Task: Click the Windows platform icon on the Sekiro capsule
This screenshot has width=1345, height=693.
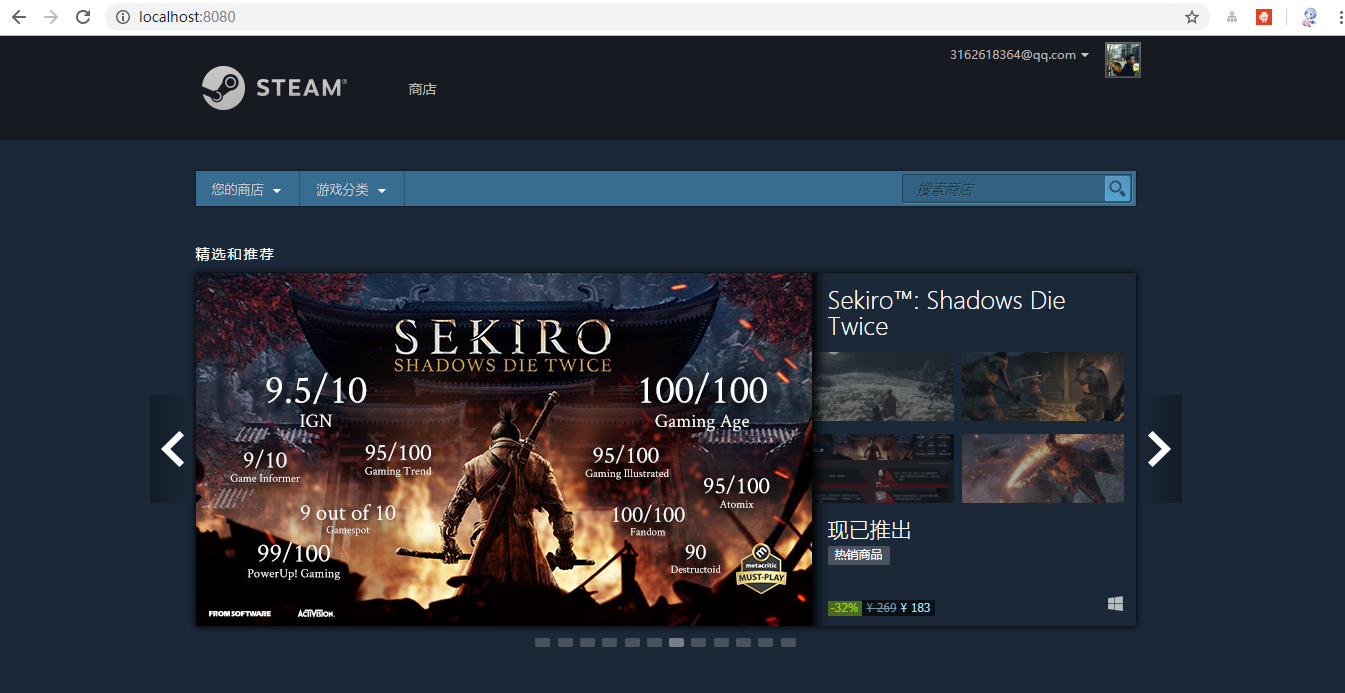Action: coord(1114,604)
